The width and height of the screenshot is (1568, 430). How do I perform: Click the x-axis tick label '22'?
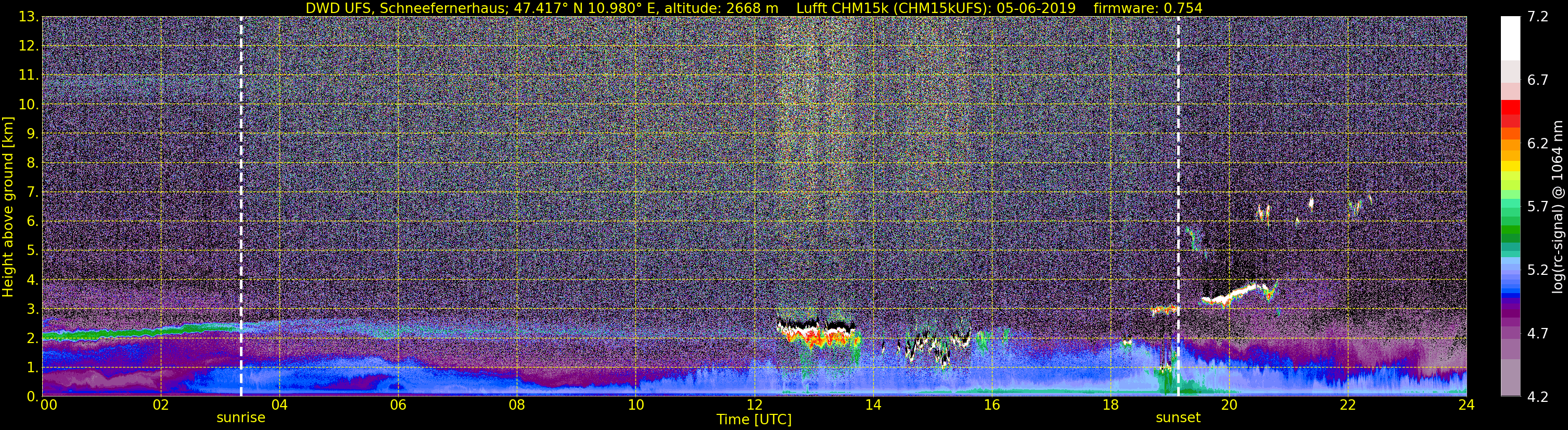point(1347,406)
